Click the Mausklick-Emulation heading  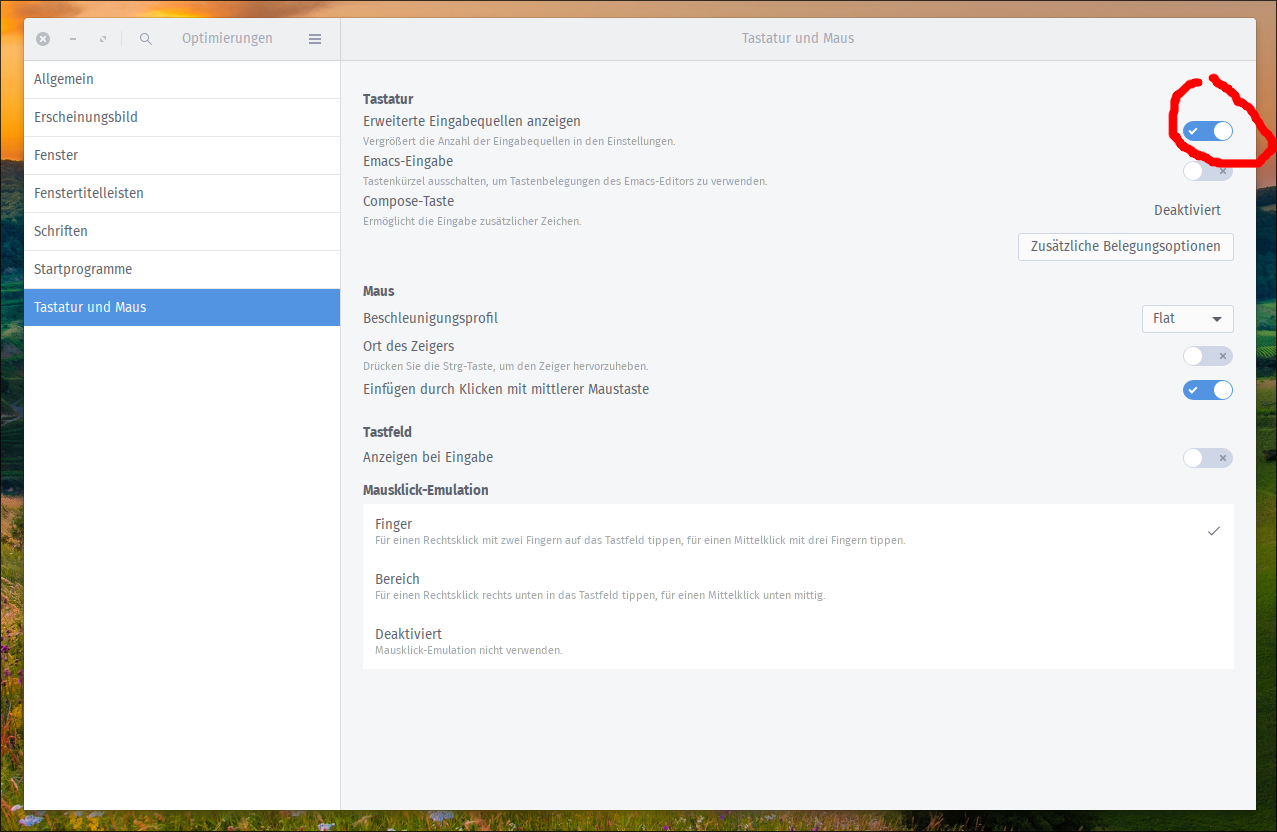(x=426, y=490)
